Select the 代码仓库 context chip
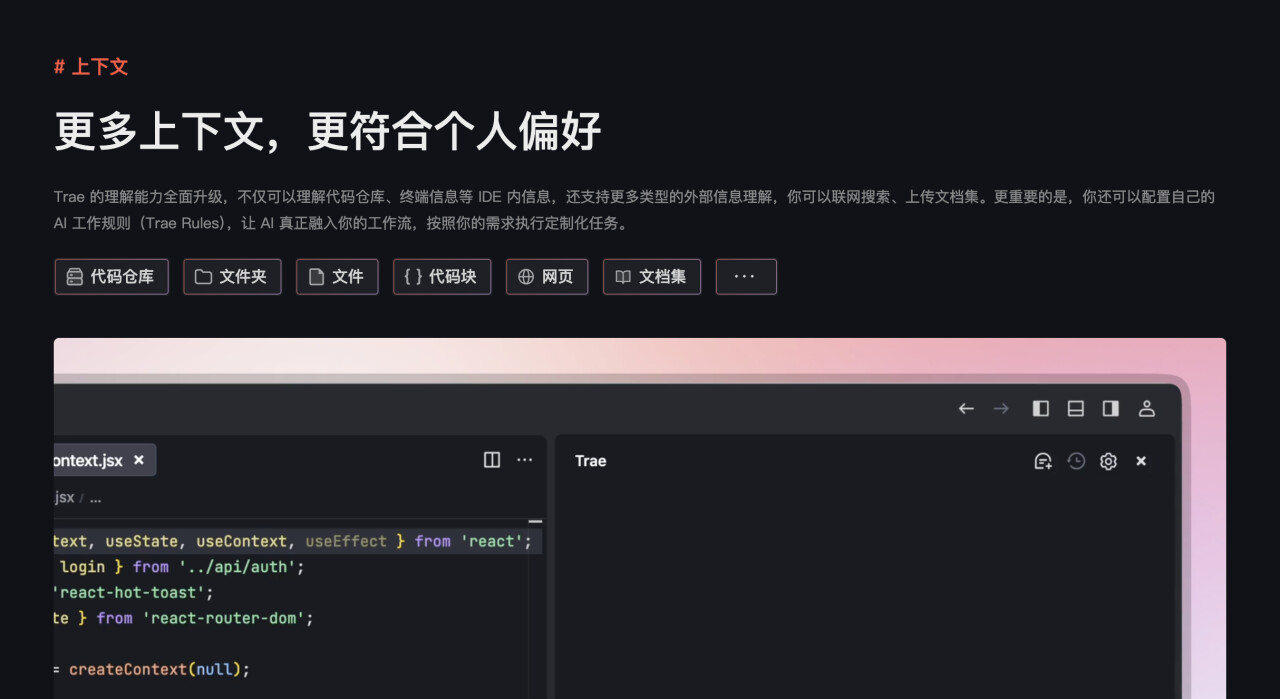This screenshot has width=1280, height=699. point(111,276)
